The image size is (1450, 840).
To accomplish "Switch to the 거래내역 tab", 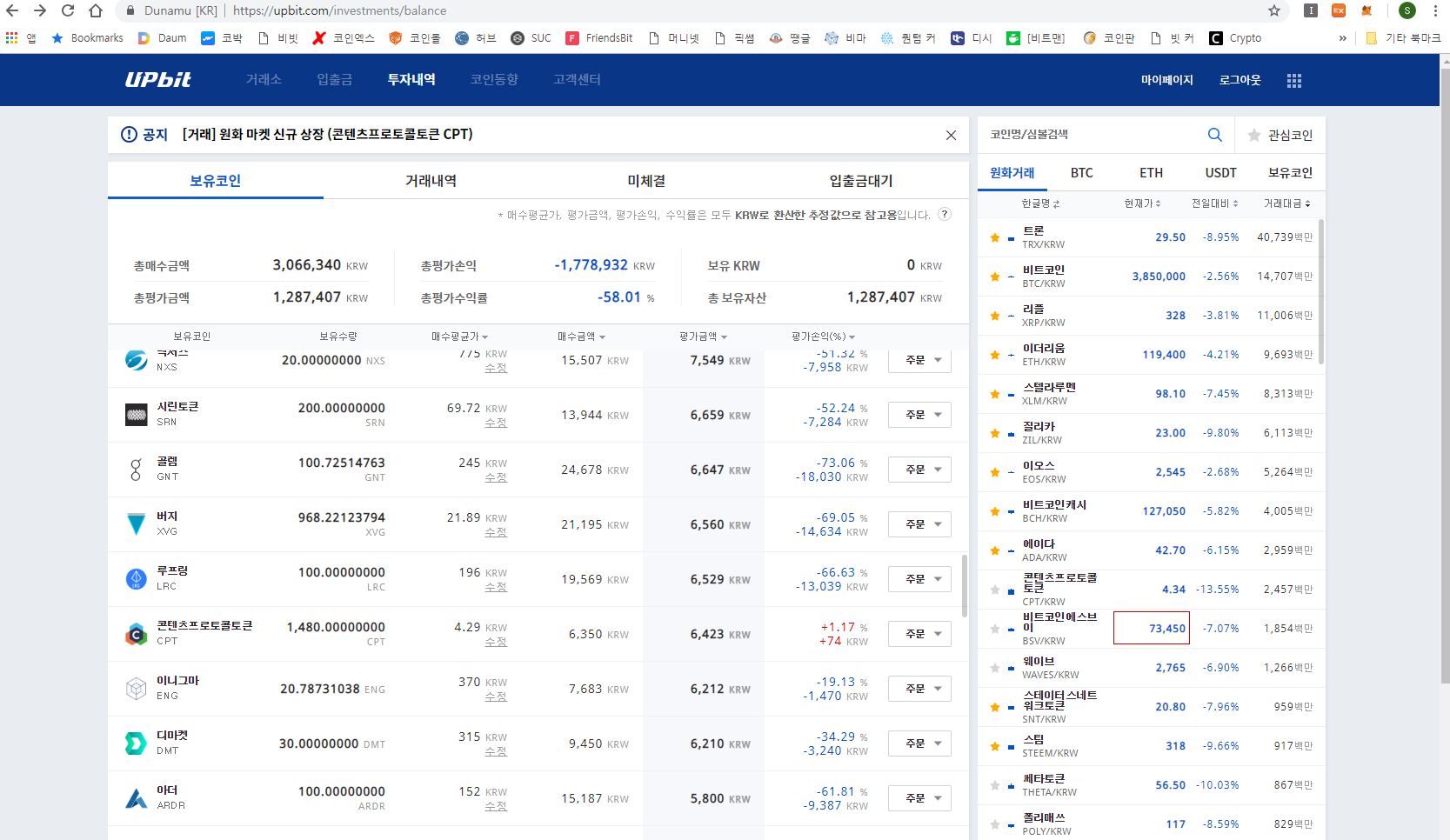I will point(431,181).
